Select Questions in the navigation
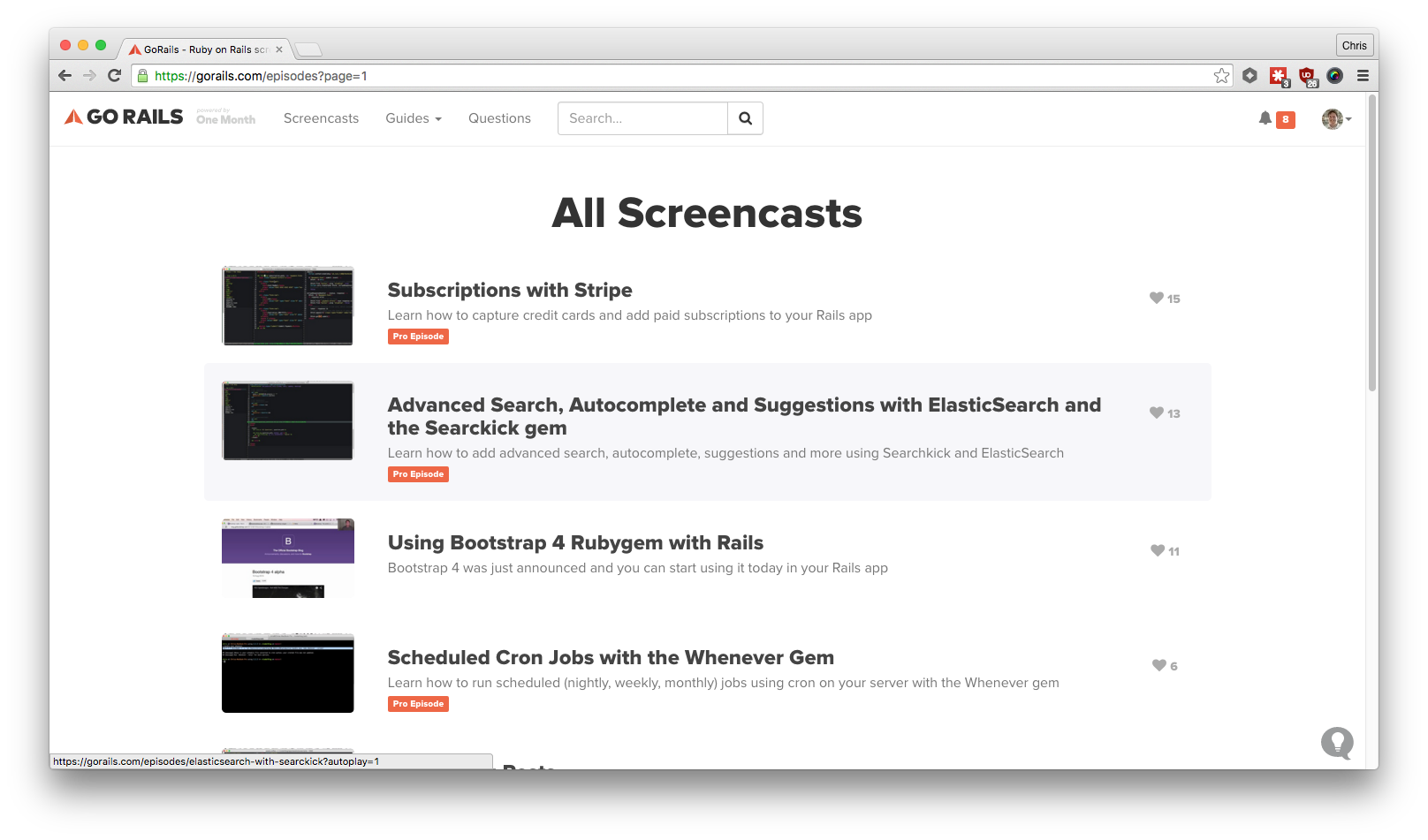 point(499,117)
